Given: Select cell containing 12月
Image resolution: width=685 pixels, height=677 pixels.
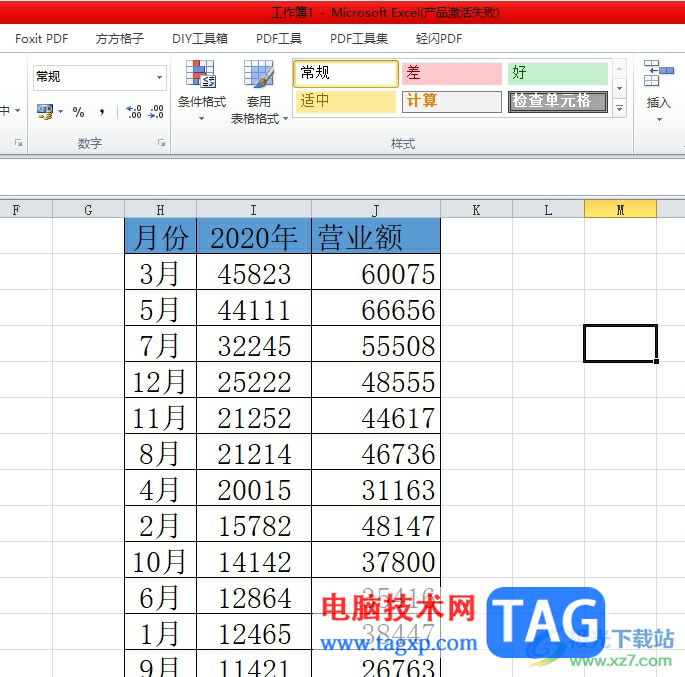Looking at the screenshot, I should pyautogui.click(x=160, y=380).
